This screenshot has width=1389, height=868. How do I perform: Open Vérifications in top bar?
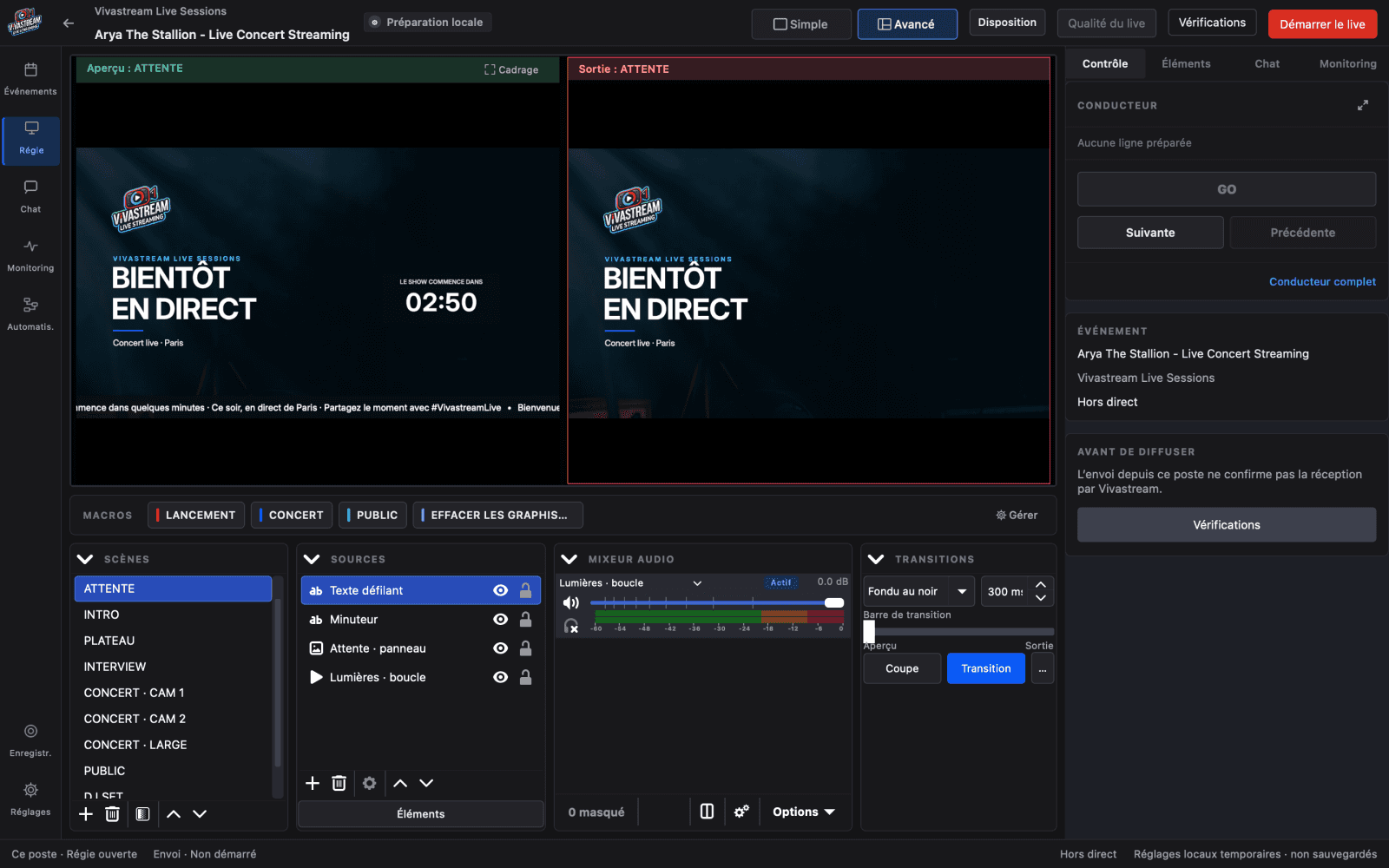1212,23
